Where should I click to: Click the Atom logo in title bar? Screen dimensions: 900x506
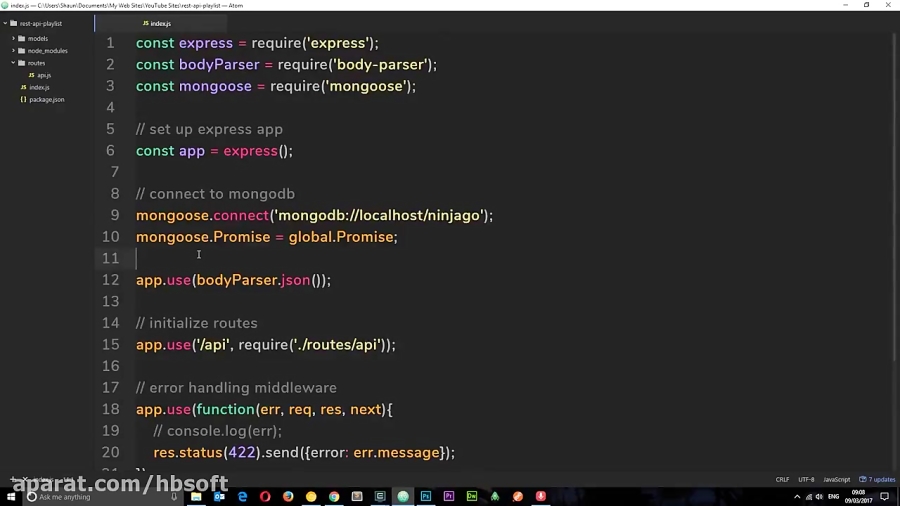[x=5, y=5]
